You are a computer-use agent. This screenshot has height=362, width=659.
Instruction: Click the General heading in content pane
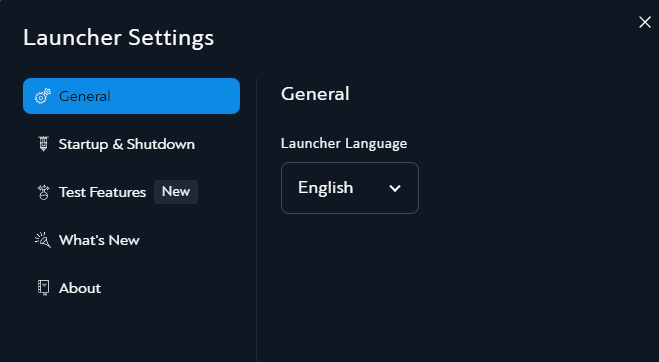315,94
